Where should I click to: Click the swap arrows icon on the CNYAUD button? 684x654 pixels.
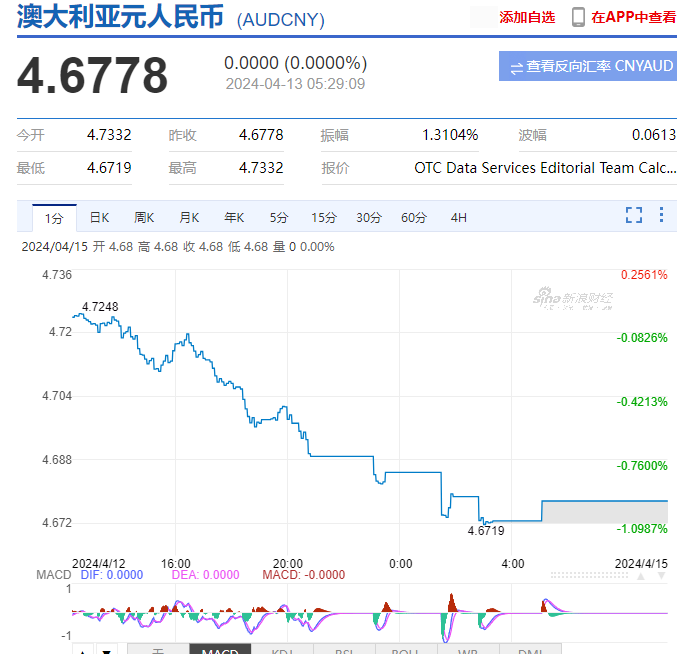(x=516, y=67)
